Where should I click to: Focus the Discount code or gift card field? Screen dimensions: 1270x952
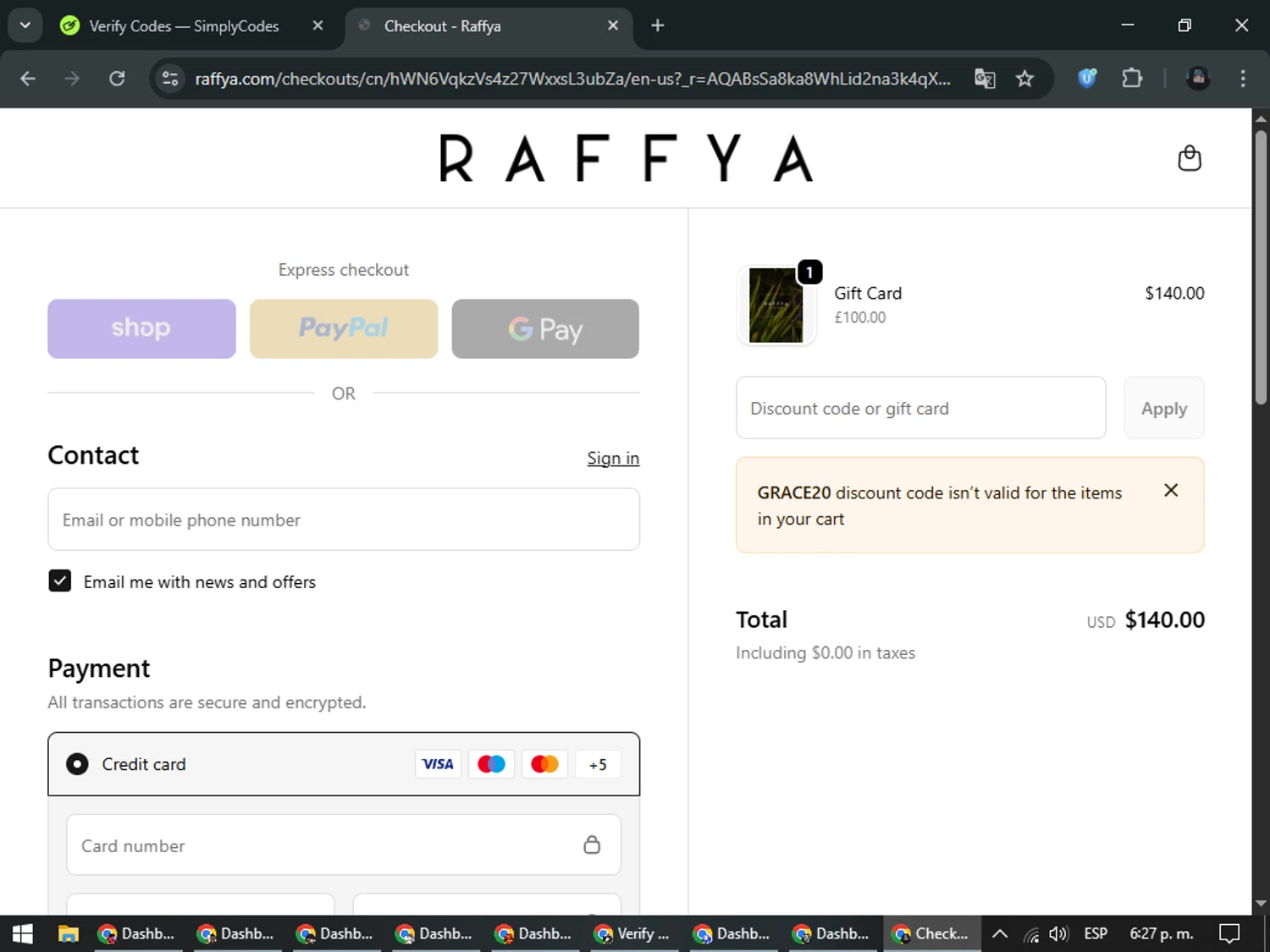[x=921, y=408]
